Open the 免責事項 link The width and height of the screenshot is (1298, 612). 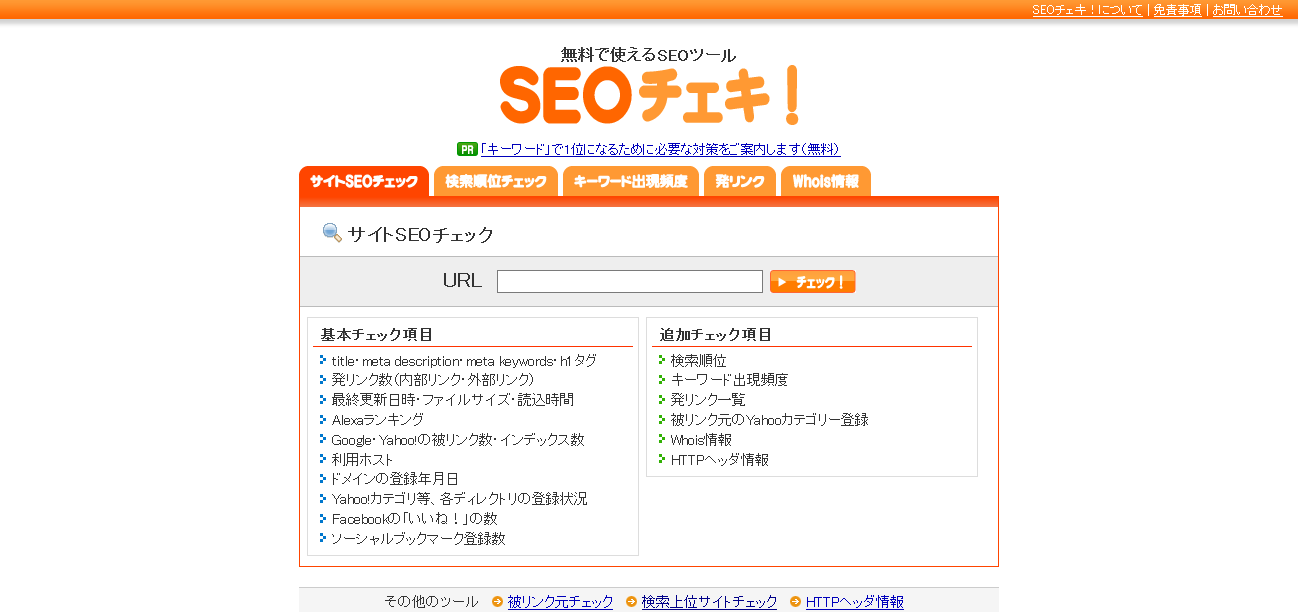[1177, 10]
